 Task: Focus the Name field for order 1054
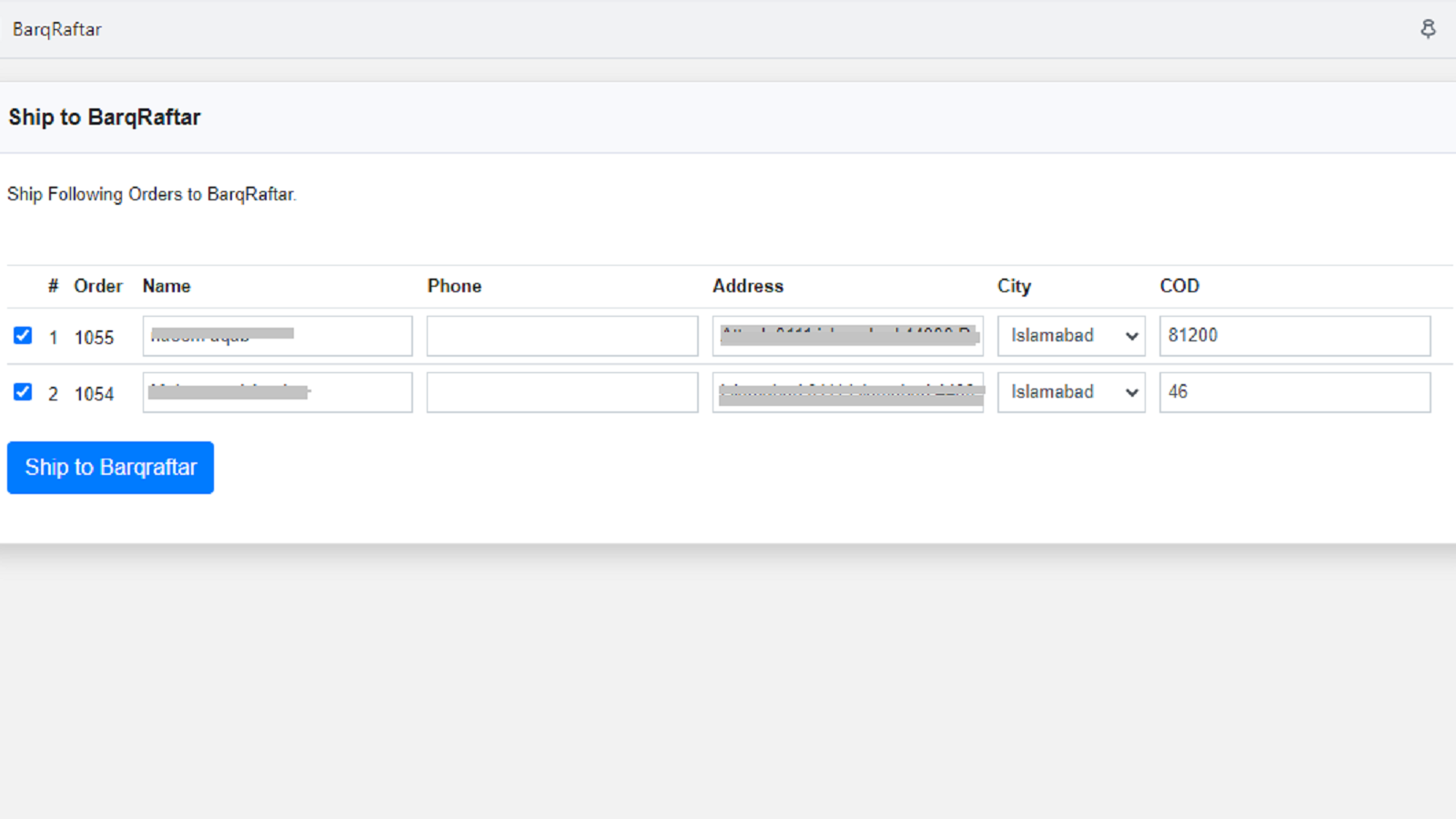pos(278,392)
